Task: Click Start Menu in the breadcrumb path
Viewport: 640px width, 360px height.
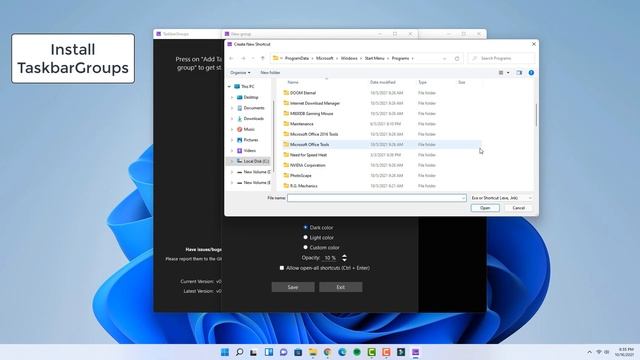Action: pyautogui.click(x=374, y=58)
